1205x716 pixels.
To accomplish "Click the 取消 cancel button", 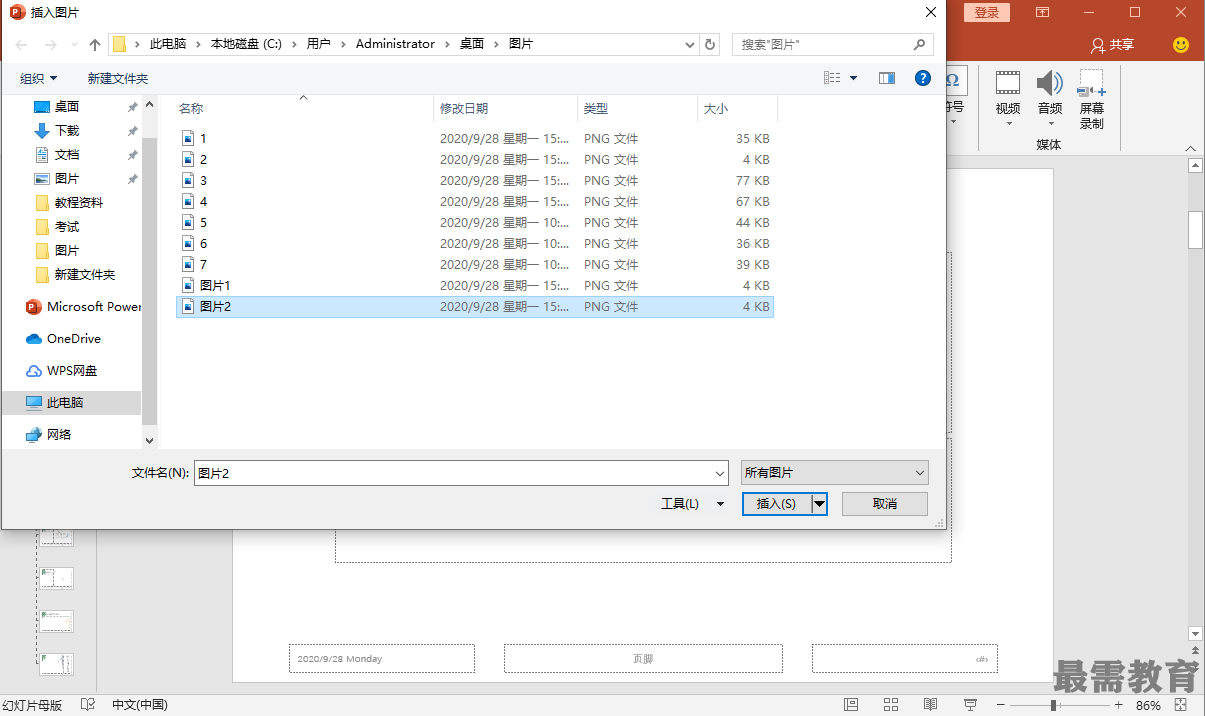I will click(x=885, y=504).
